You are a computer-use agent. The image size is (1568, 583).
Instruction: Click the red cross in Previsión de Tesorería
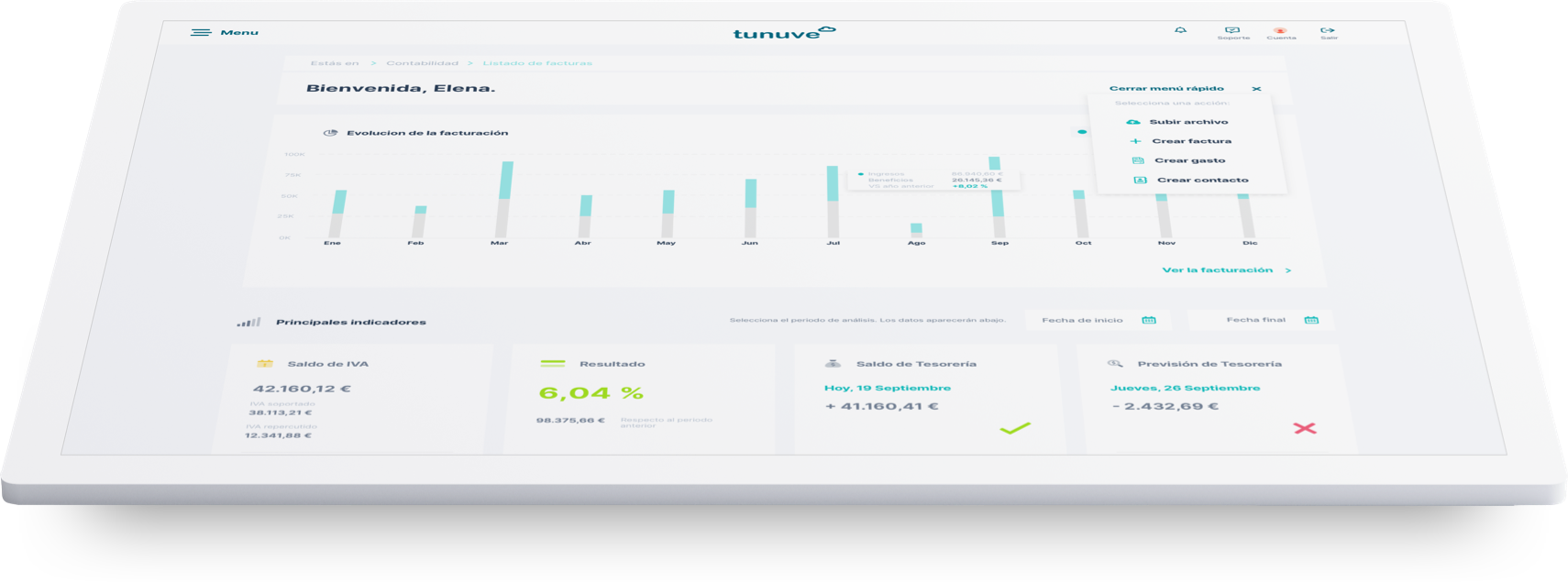(1305, 428)
